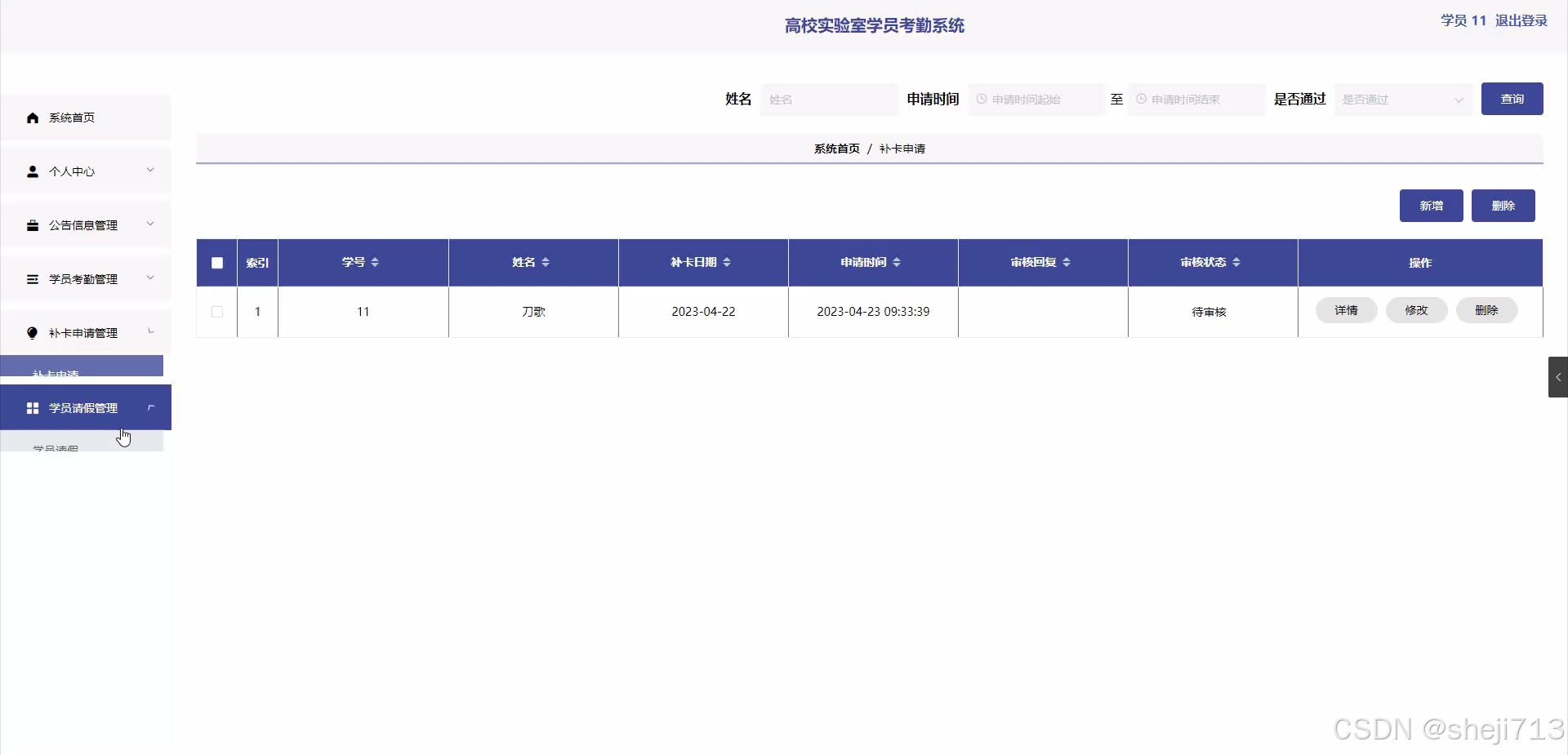The width and height of the screenshot is (1568, 755).
Task: Collapse the panel using the right-edge arrow
Action: pos(1558,377)
